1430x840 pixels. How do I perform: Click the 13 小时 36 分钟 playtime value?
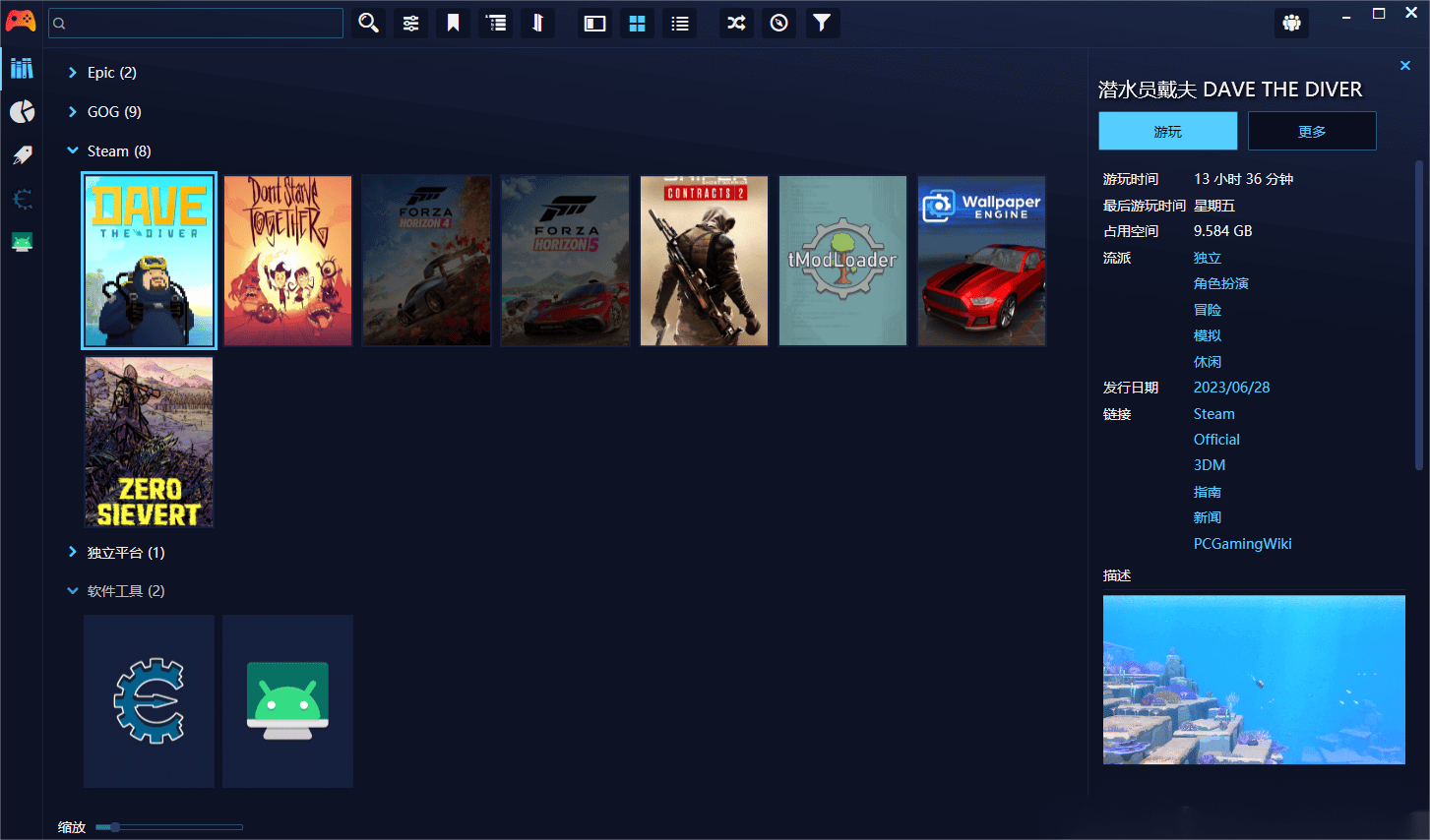pyautogui.click(x=1244, y=179)
